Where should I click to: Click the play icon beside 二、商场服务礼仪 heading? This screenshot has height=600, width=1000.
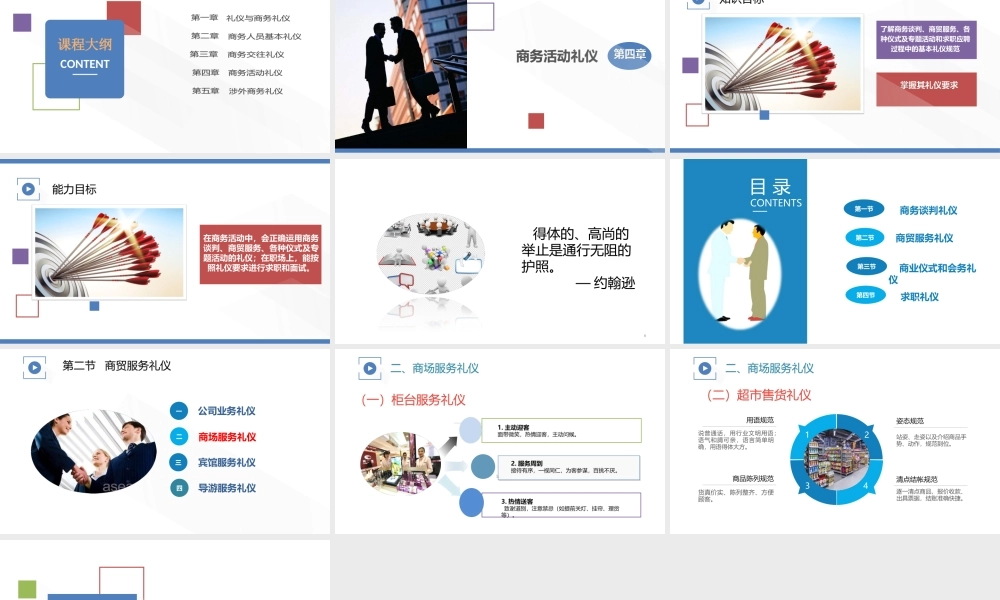point(369,368)
